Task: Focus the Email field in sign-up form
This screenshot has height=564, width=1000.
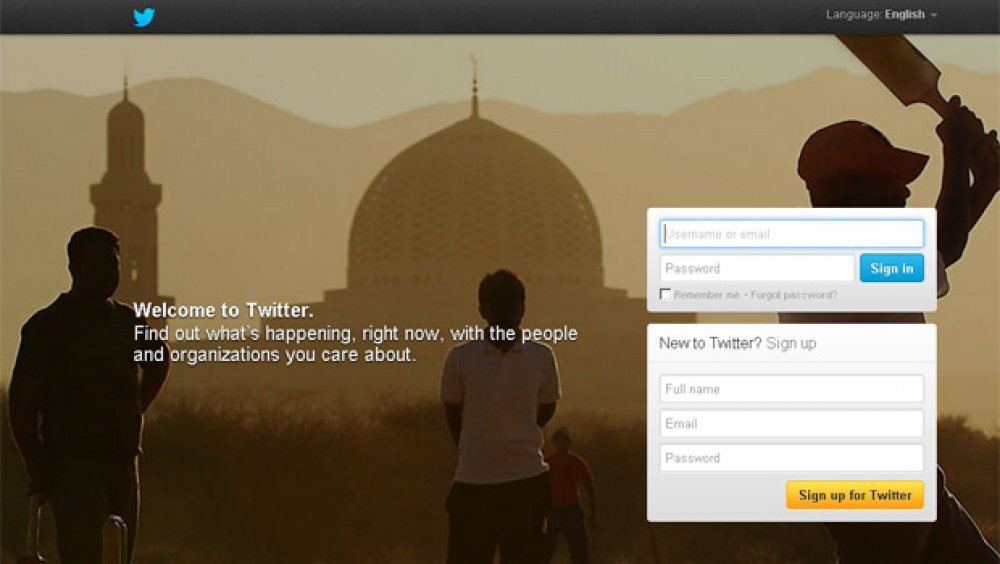Action: [791, 424]
